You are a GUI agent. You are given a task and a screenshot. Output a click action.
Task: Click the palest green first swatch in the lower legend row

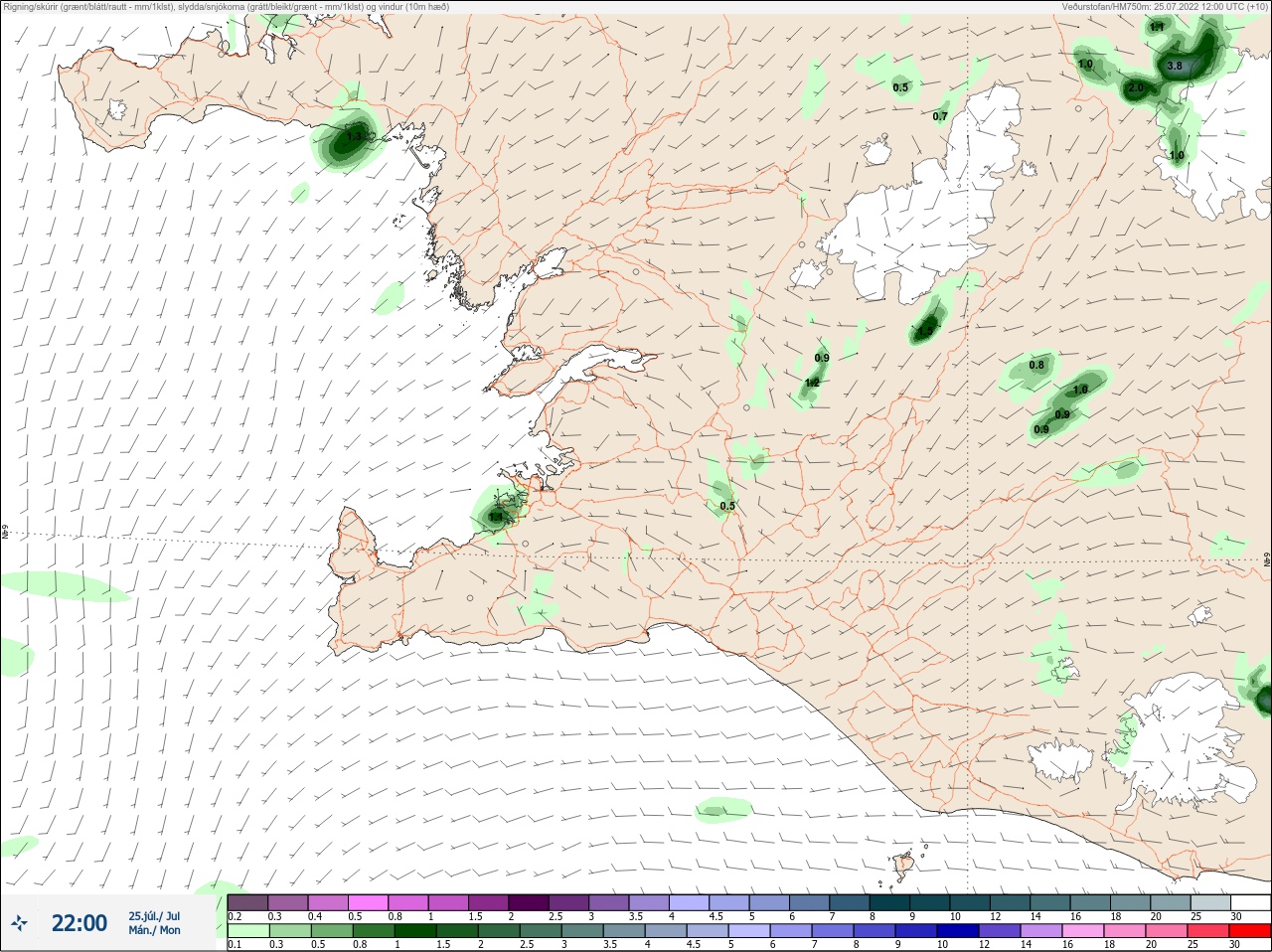click(247, 932)
